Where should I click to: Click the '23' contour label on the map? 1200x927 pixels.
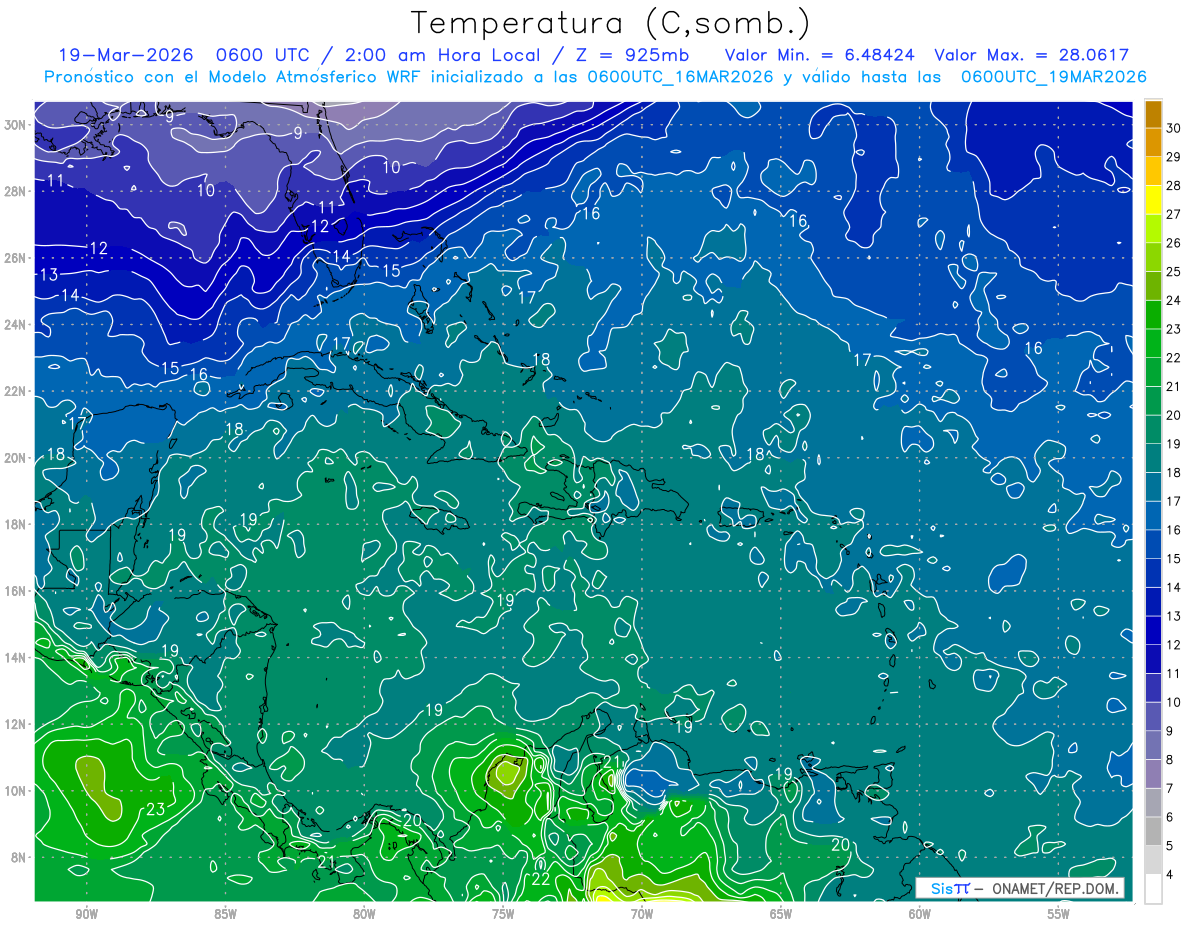coord(155,809)
